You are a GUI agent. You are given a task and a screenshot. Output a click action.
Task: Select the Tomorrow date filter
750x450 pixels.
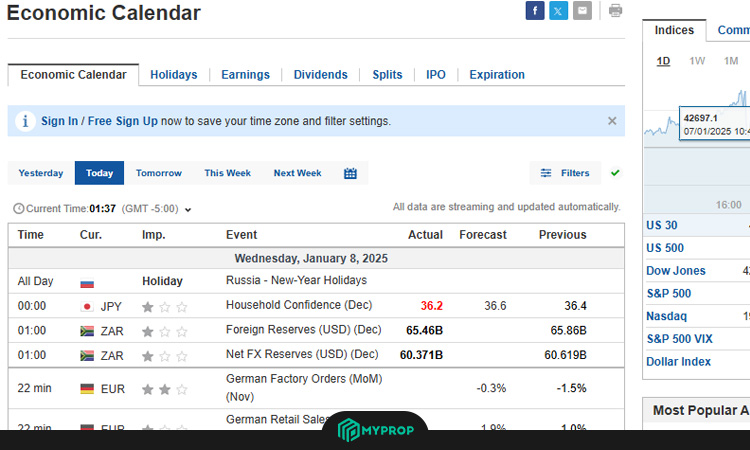click(x=159, y=173)
